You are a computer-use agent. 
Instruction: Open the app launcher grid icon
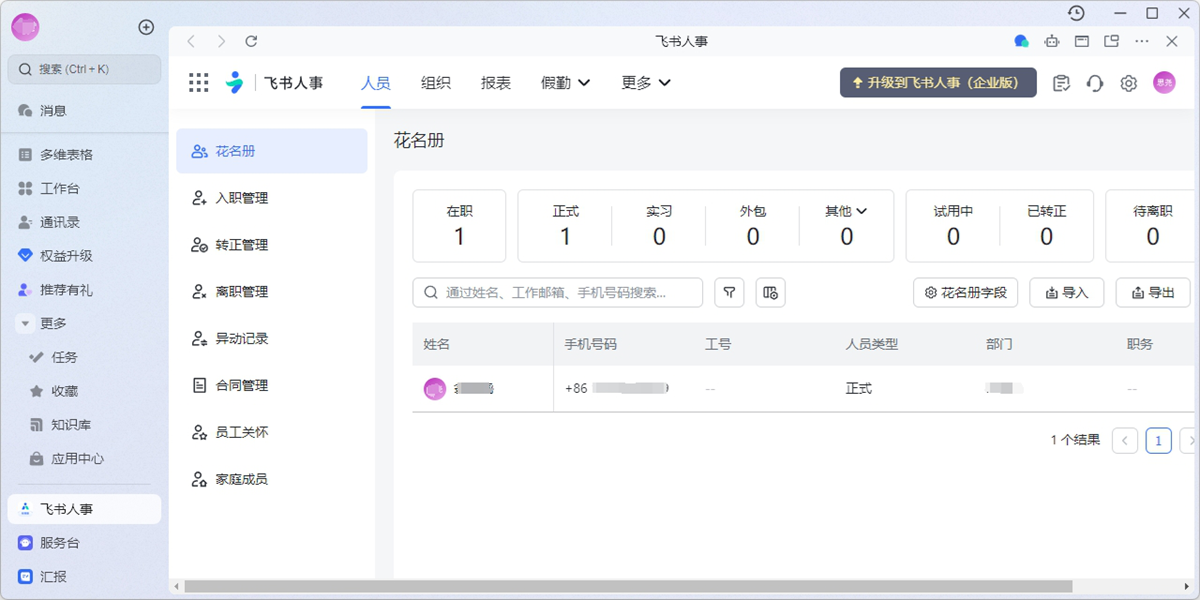tap(199, 83)
